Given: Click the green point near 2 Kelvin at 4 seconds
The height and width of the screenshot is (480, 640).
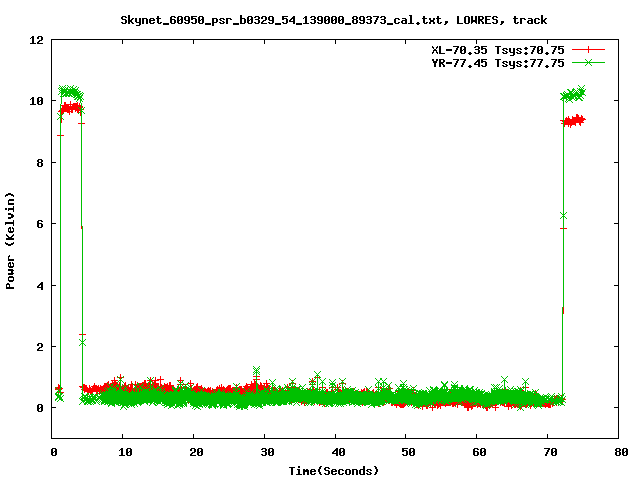Looking at the screenshot, I should click(x=82, y=342).
